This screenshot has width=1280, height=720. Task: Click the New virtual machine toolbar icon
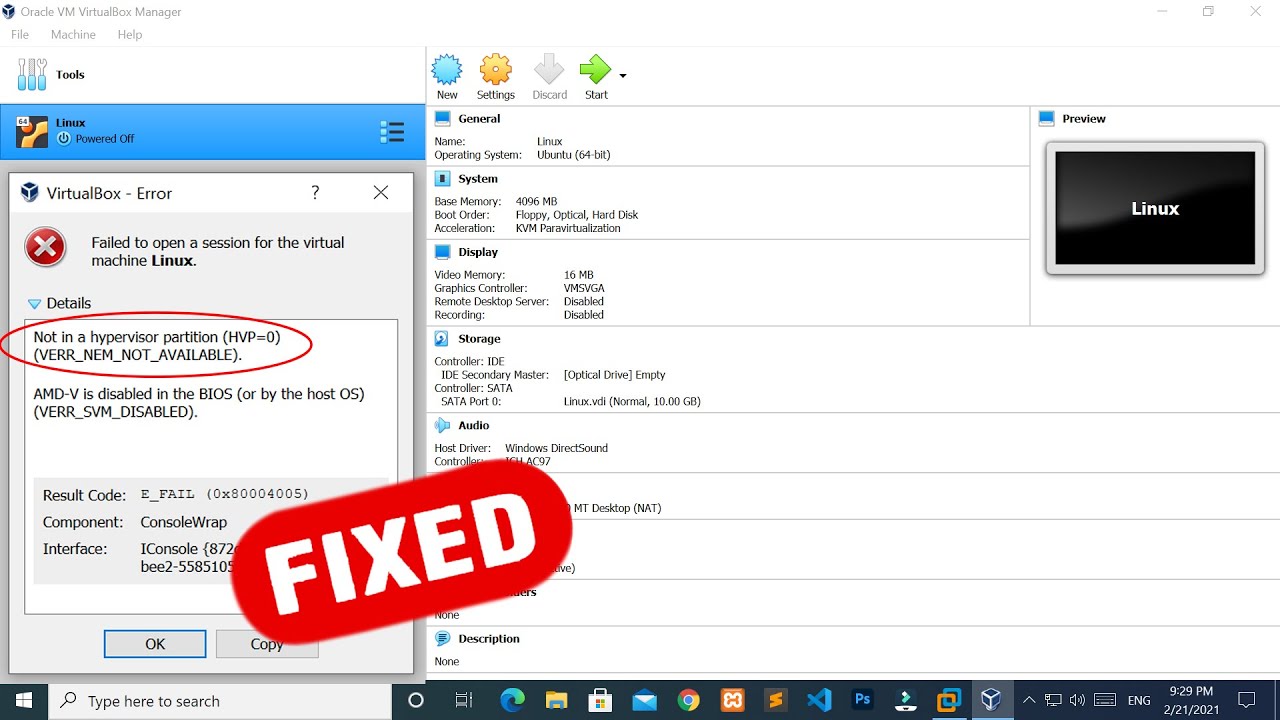447,70
